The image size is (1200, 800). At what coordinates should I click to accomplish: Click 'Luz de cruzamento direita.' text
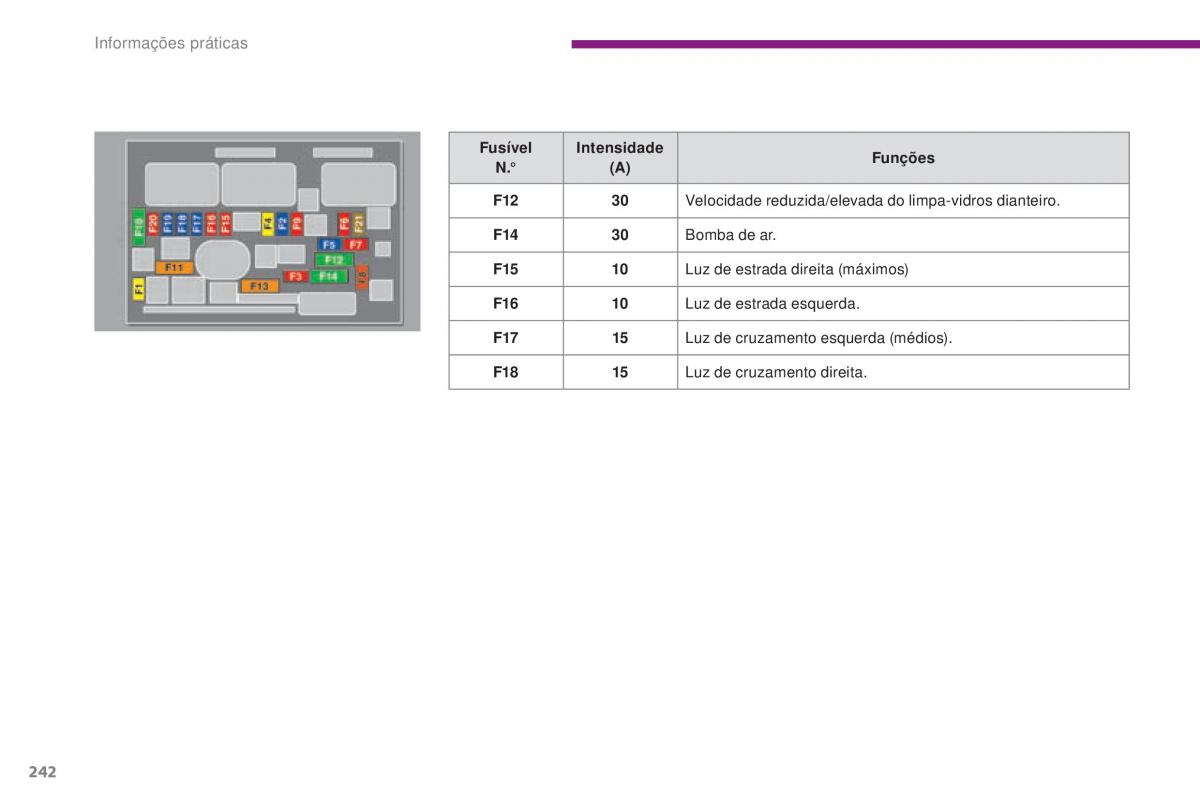(776, 372)
